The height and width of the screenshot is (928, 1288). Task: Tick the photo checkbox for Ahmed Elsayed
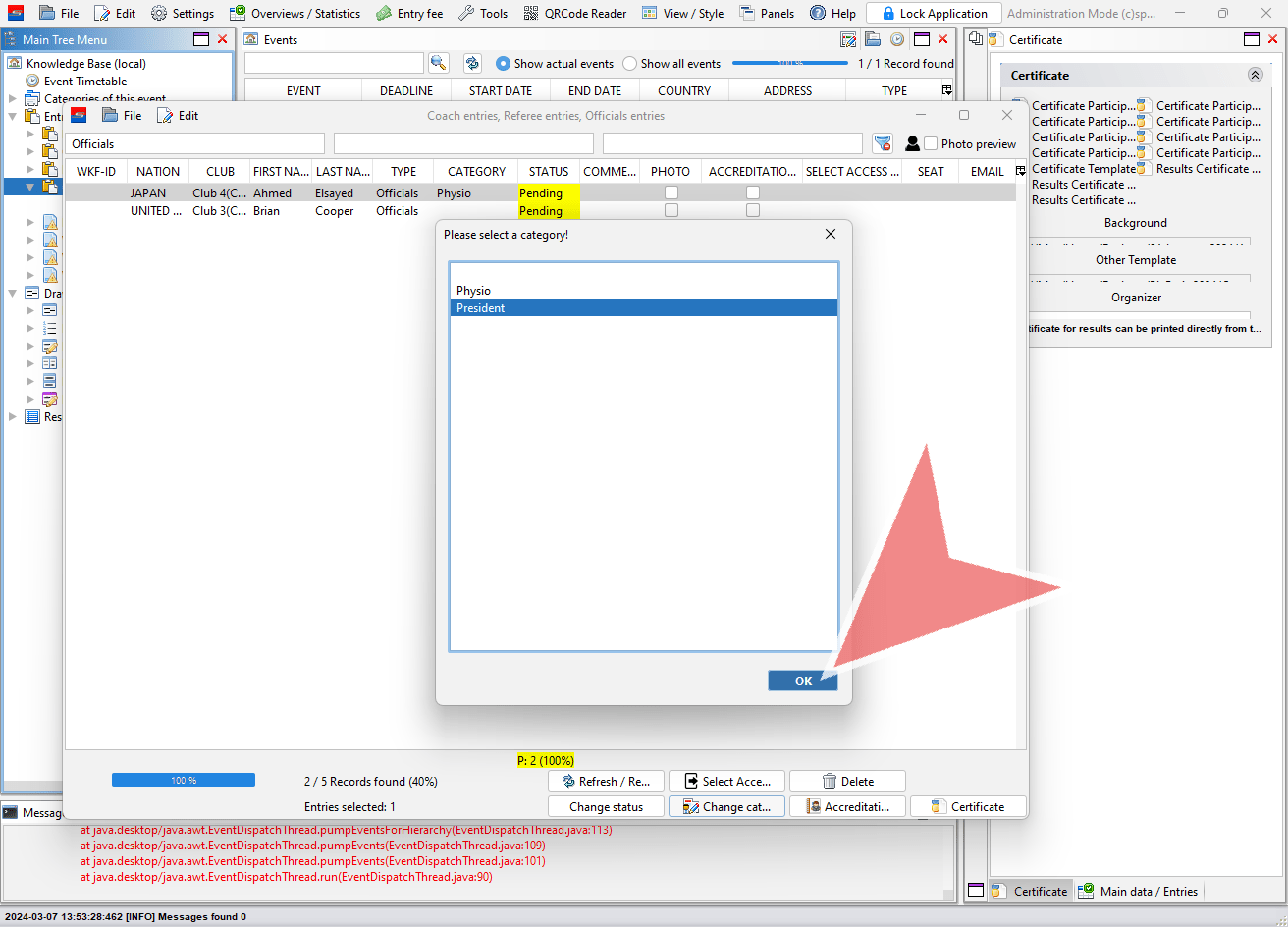coord(671,193)
